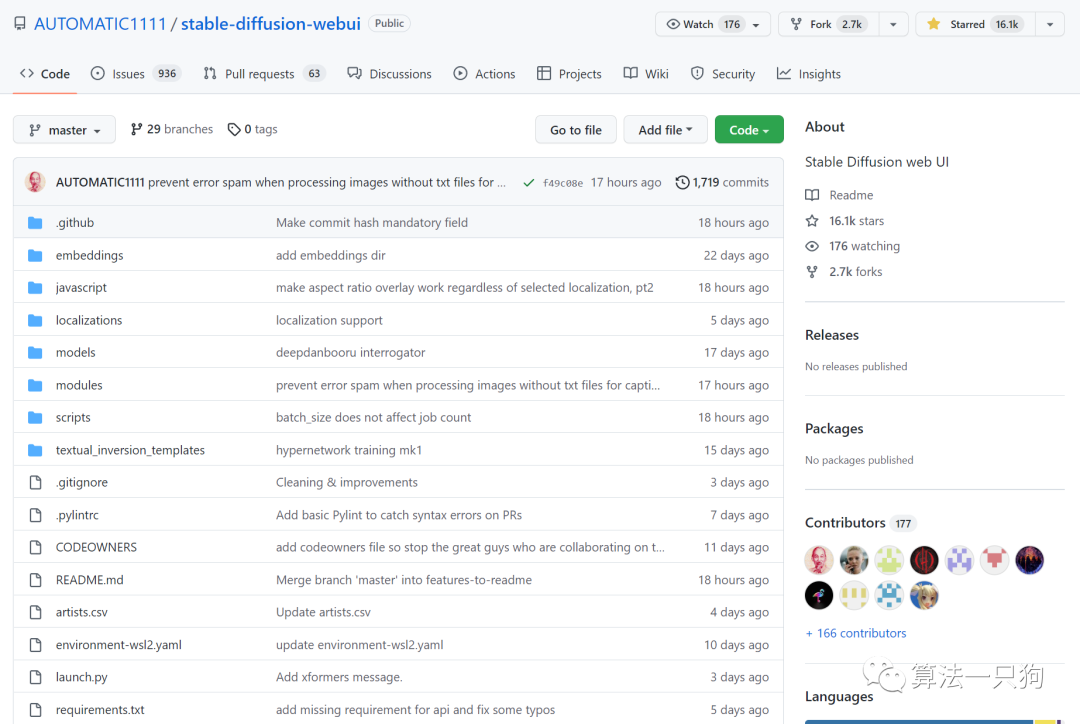Open commit hash f49c08e

(x=563, y=183)
